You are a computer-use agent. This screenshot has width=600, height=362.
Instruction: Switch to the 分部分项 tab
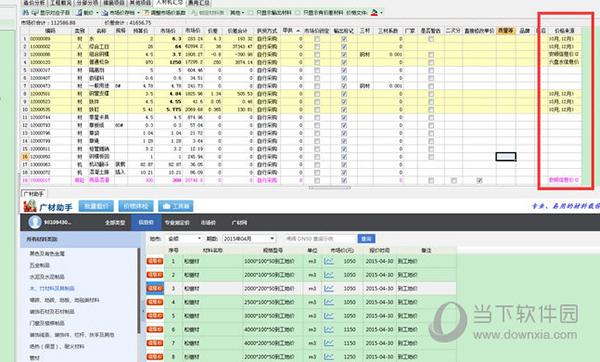(x=87, y=2)
